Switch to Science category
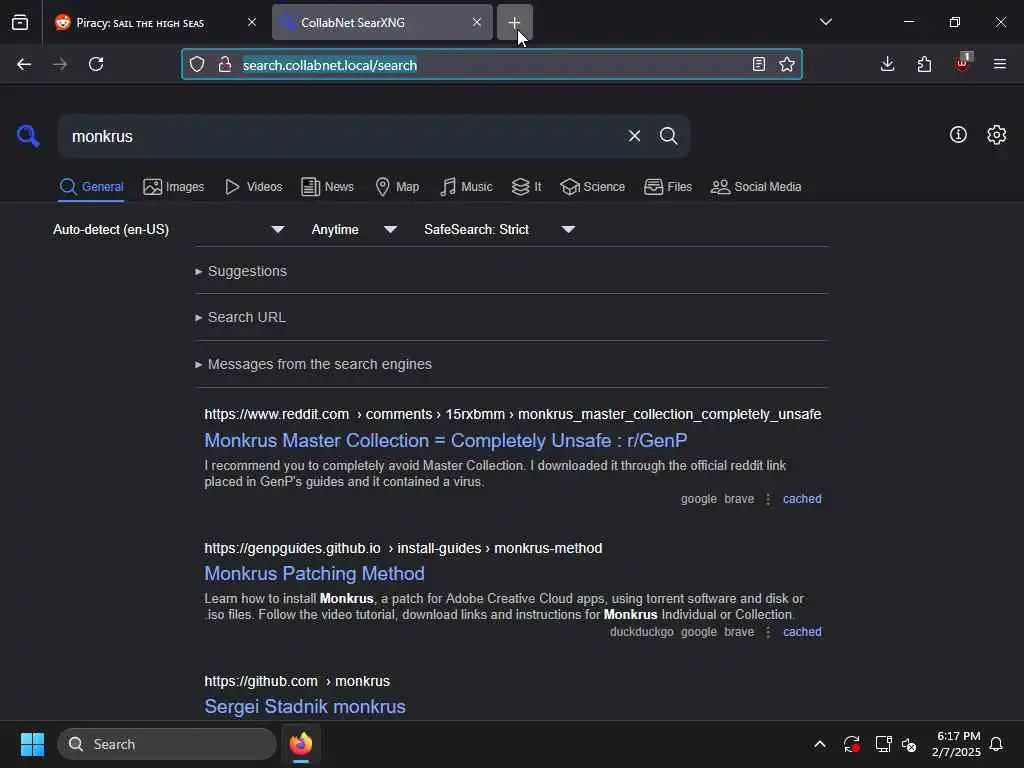Image resolution: width=1024 pixels, height=768 pixels. tap(592, 187)
